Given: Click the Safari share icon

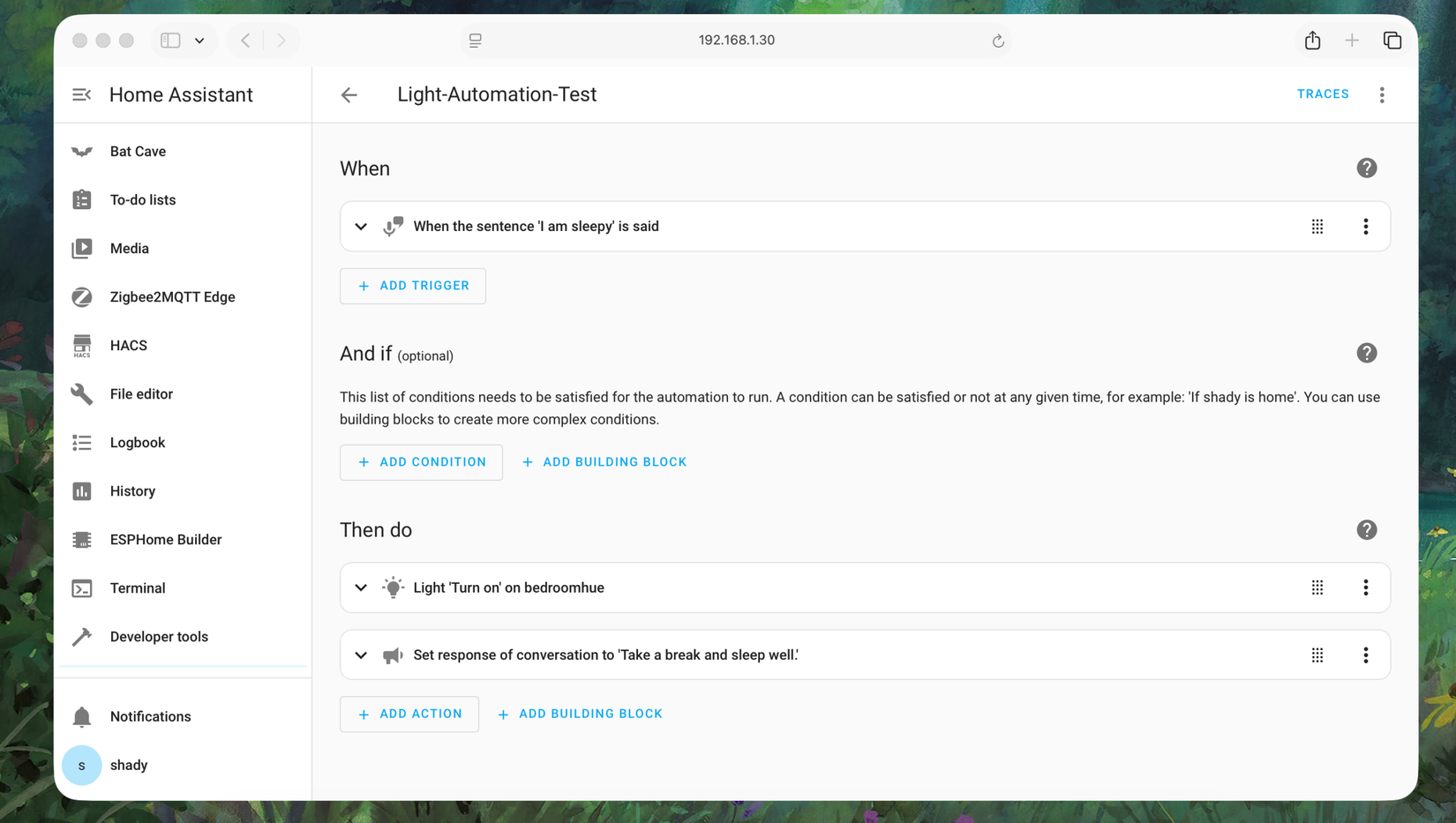Looking at the screenshot, I should point(1312,41).
